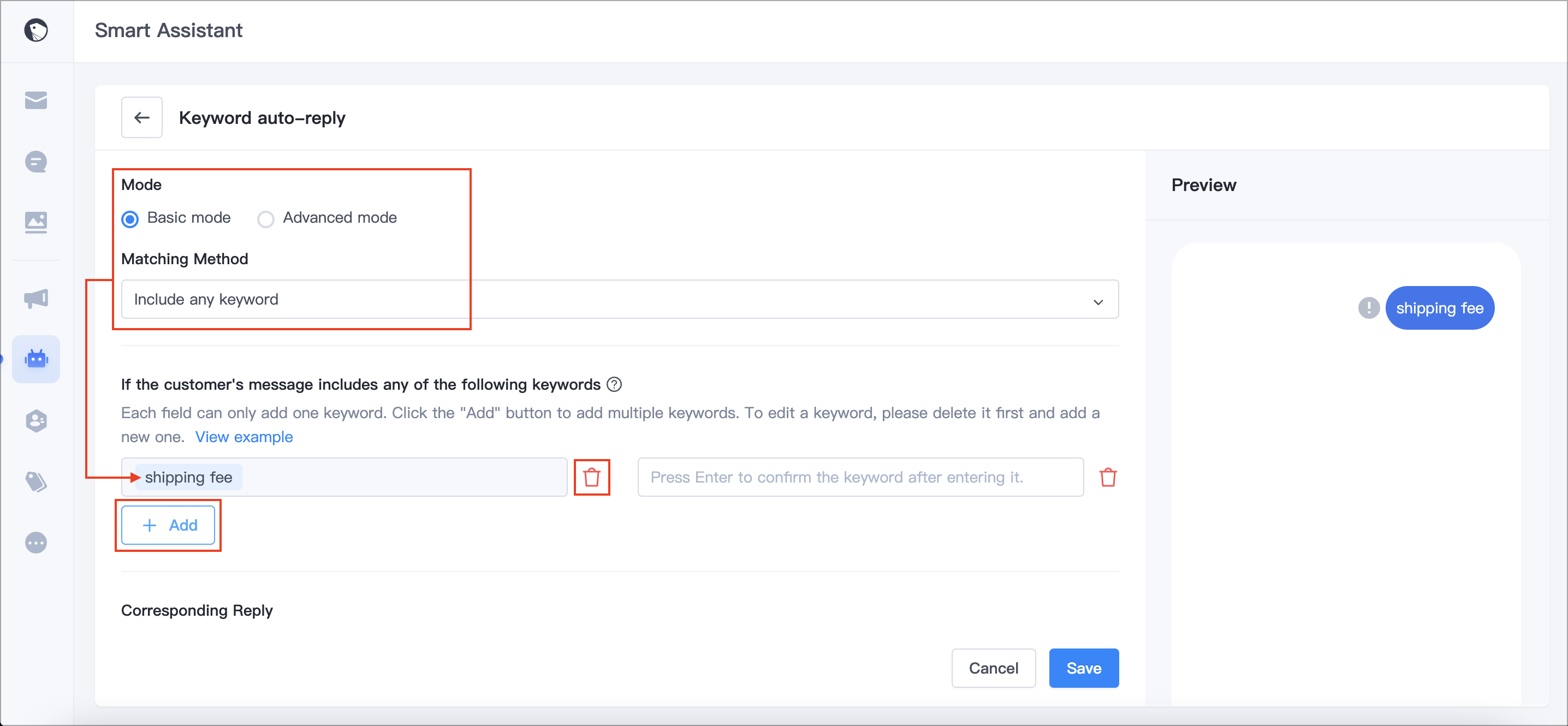Go back using the arrow button

pos(142,117)
